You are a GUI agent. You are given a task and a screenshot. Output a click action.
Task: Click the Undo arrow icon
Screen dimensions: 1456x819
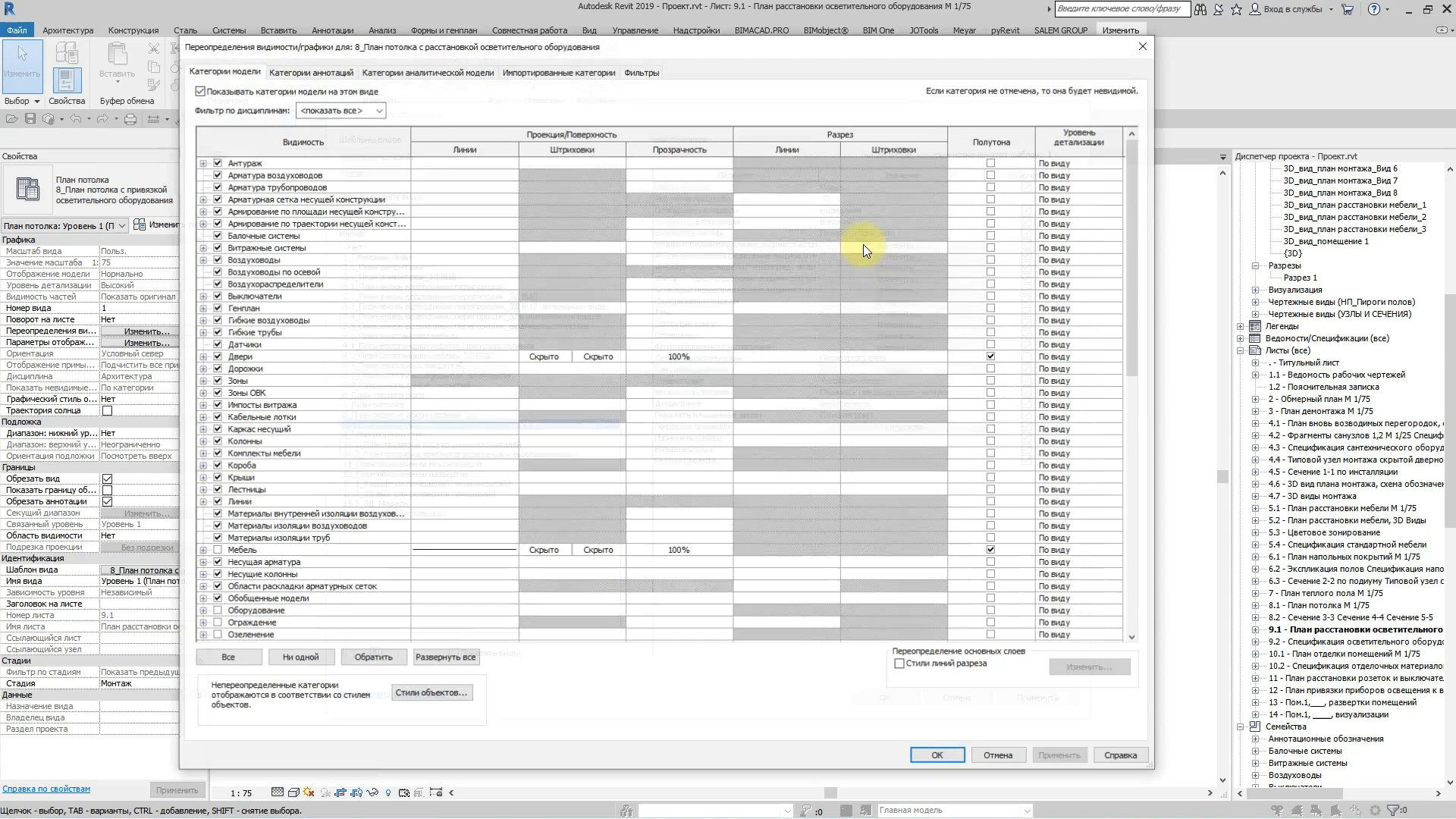pyautogui.click(x=75, y=119)
